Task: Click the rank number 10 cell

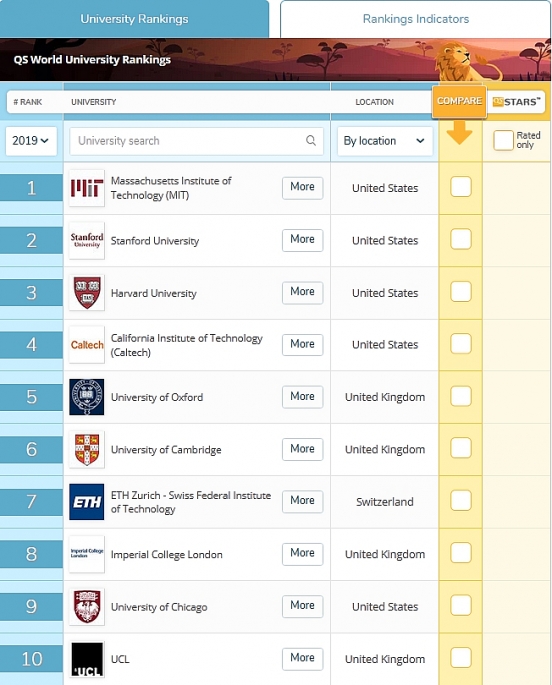Action: pyautogui.click(x=31, y=659)
